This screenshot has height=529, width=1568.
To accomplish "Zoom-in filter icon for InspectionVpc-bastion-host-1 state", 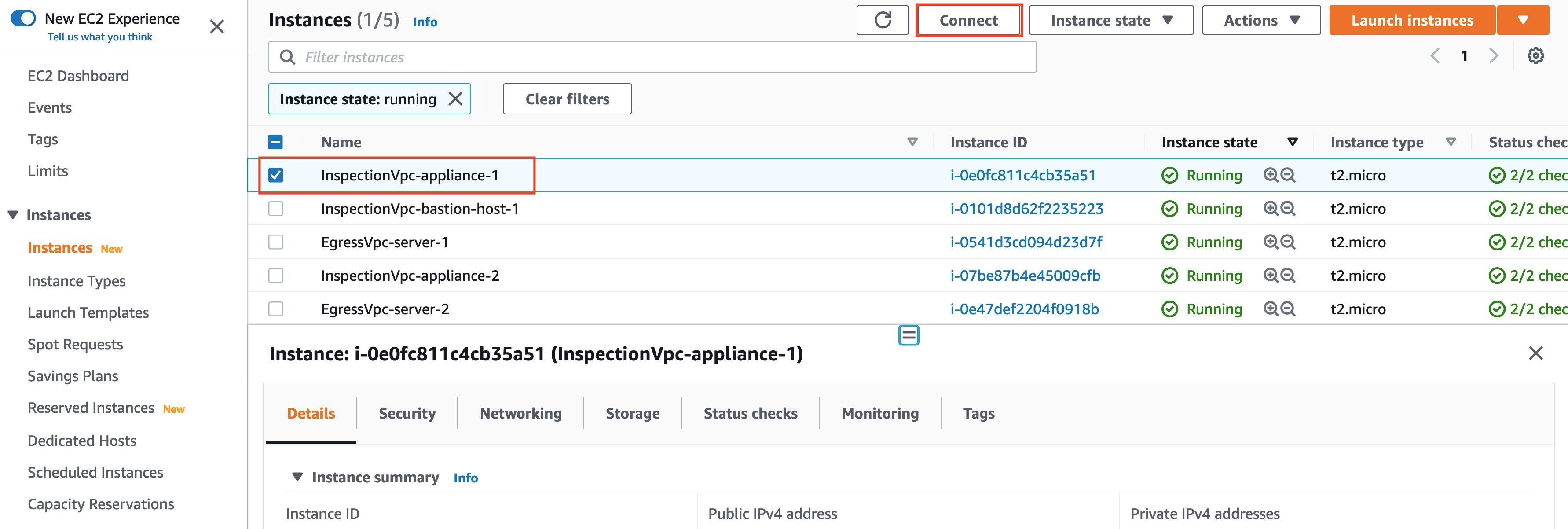I will click(x=1270, y=209).
